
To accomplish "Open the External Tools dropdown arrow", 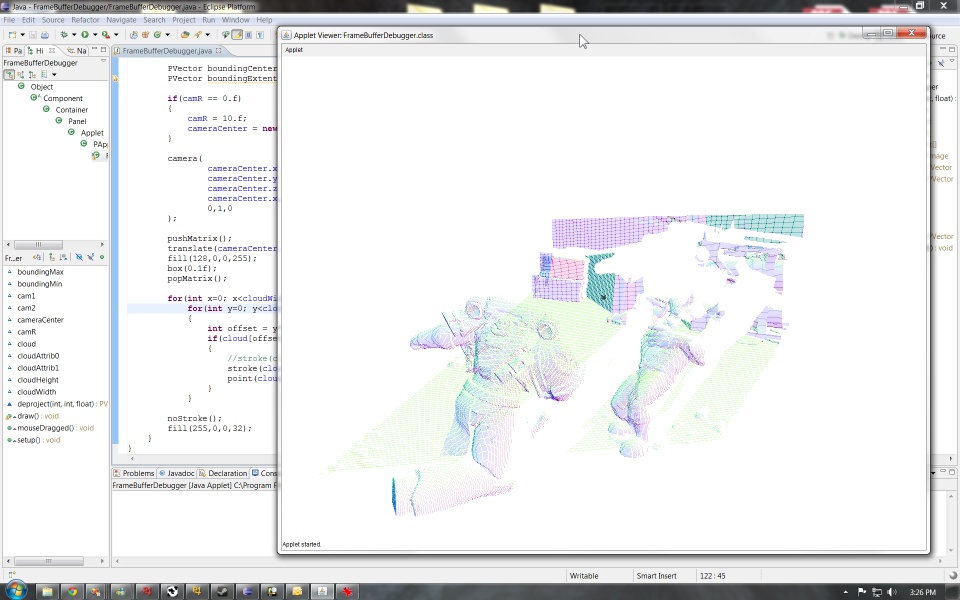I will (x=116, y=35).
